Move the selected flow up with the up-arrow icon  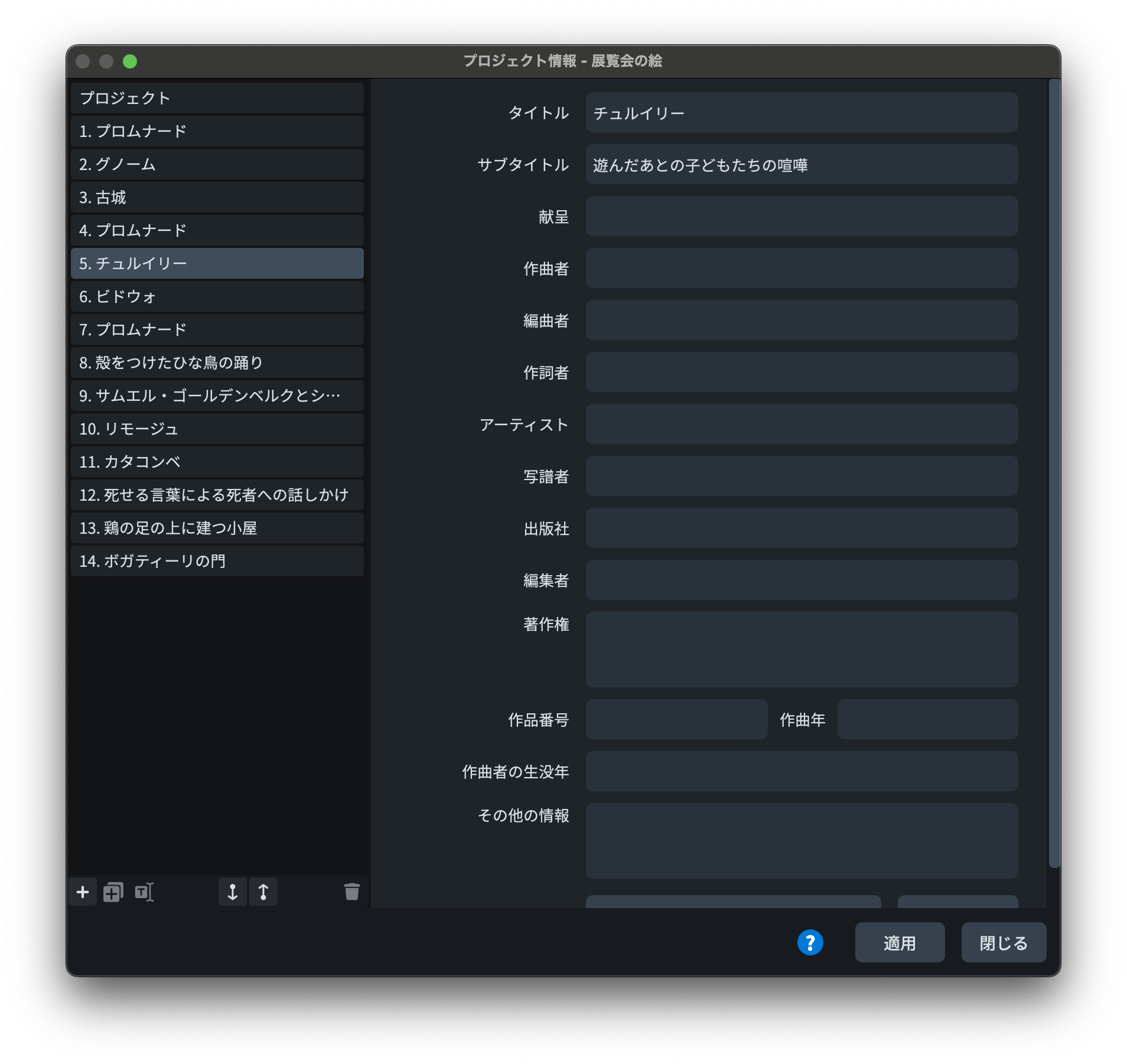[x=263, y=892]
